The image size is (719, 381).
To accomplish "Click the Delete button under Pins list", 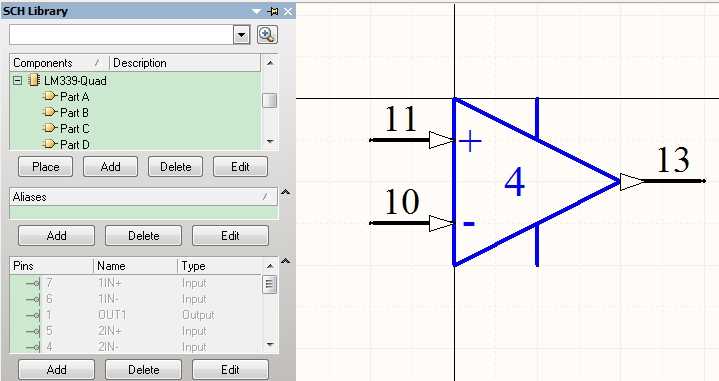I will (x=144, y=370).
